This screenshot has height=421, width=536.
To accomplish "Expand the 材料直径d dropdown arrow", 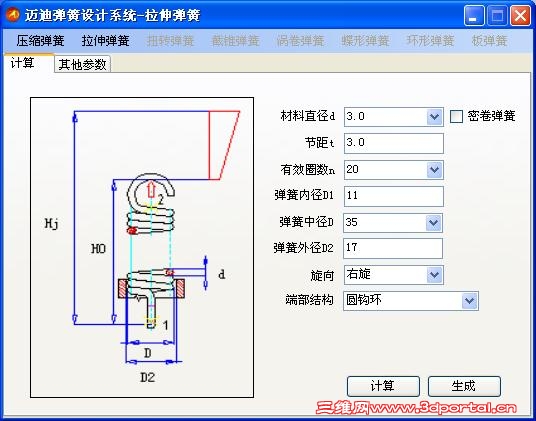I will click(x=434, y=117).
